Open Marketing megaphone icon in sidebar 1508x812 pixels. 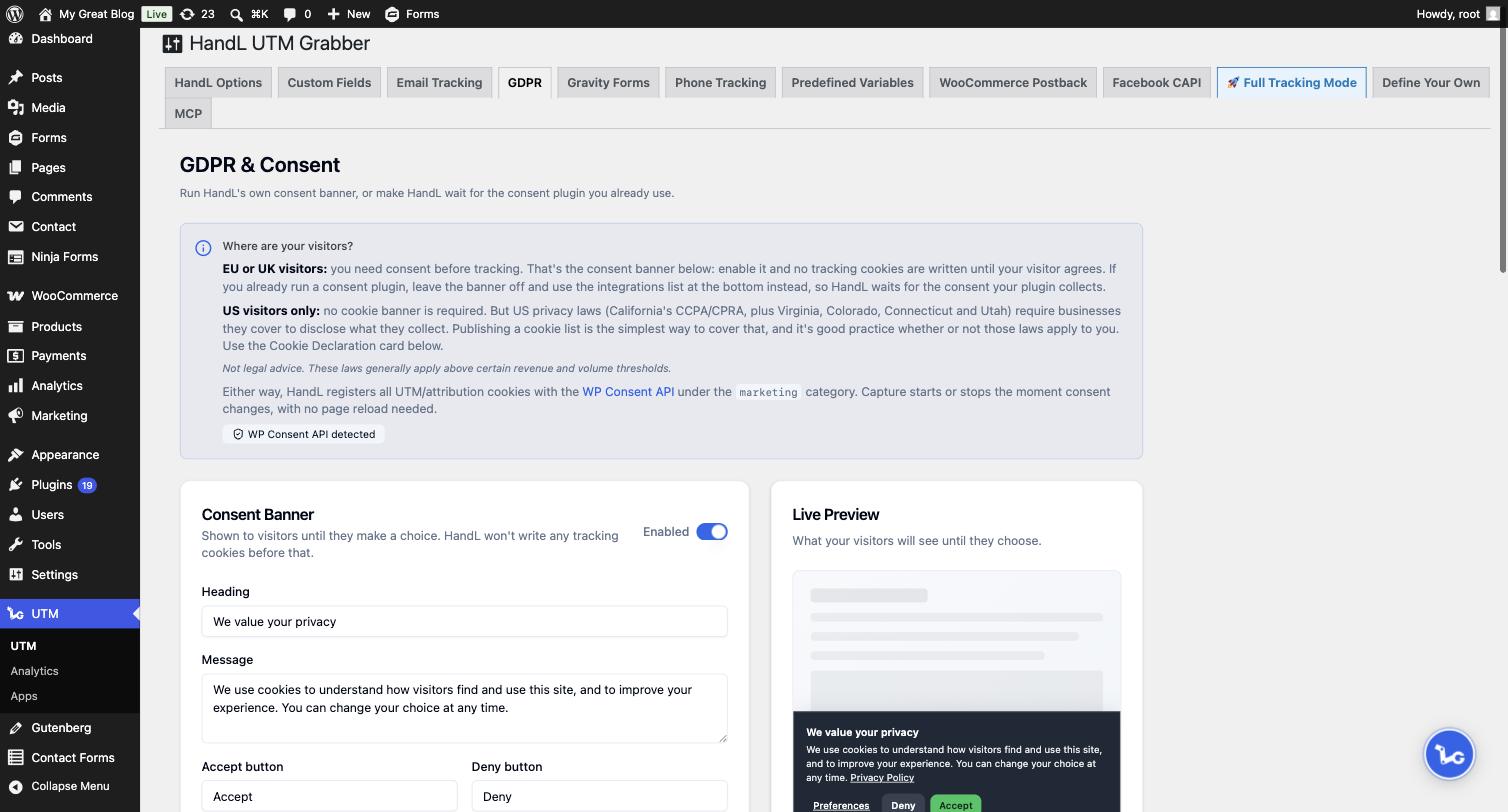(15, 416)
